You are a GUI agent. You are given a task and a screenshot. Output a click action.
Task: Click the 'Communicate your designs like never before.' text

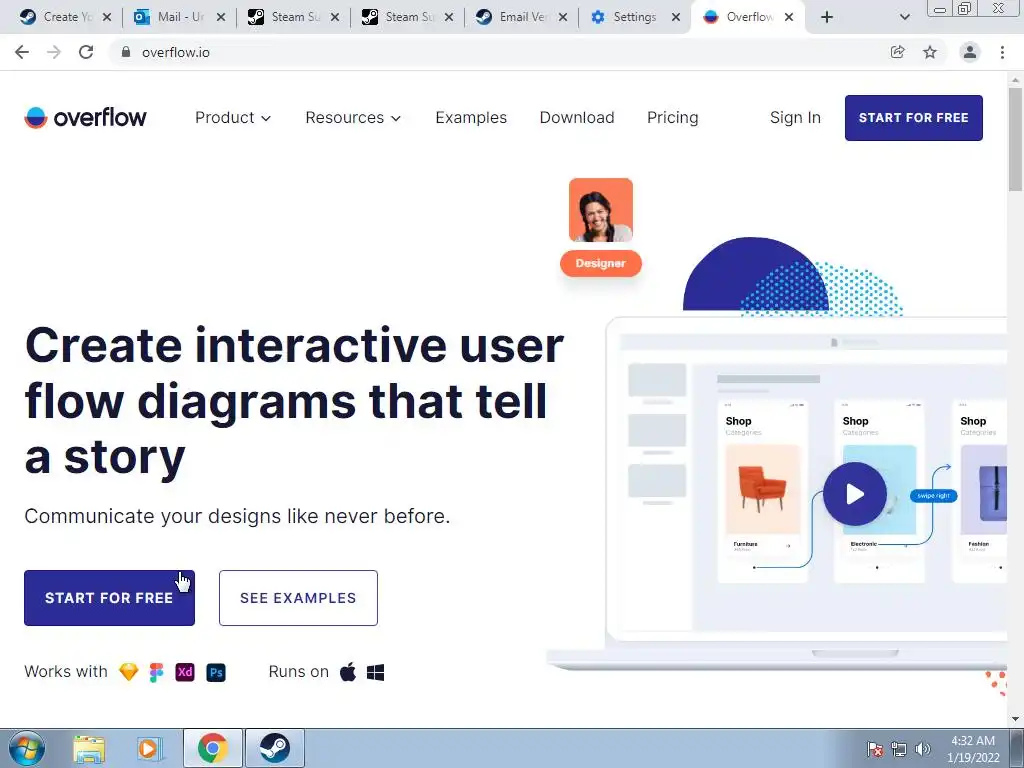237,516
